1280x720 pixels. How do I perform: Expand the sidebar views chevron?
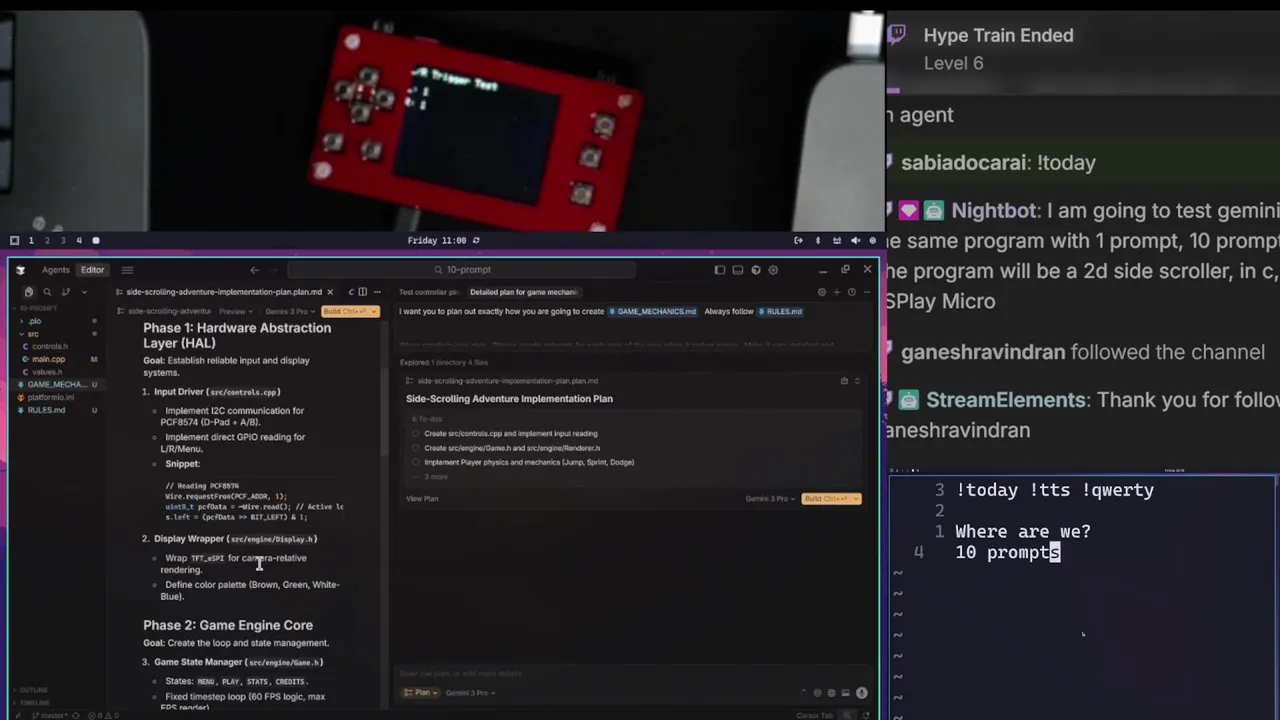click(x=84, y=292)
